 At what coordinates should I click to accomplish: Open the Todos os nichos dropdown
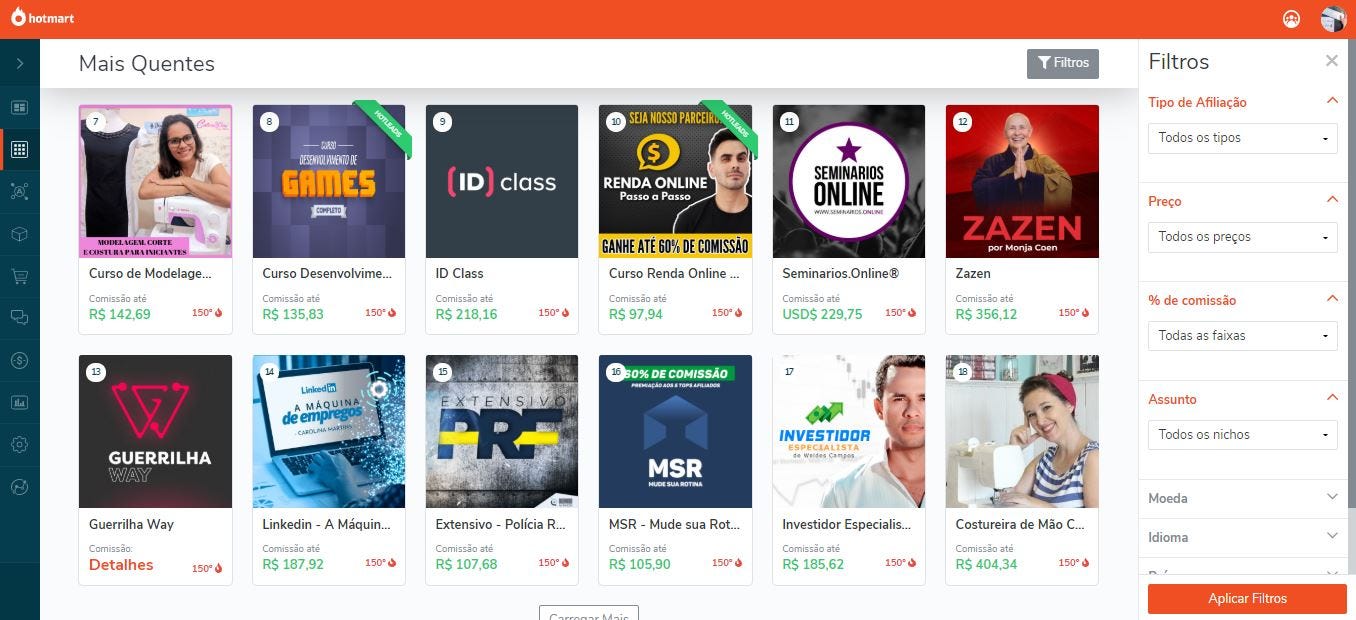[x=1243, y=435]
